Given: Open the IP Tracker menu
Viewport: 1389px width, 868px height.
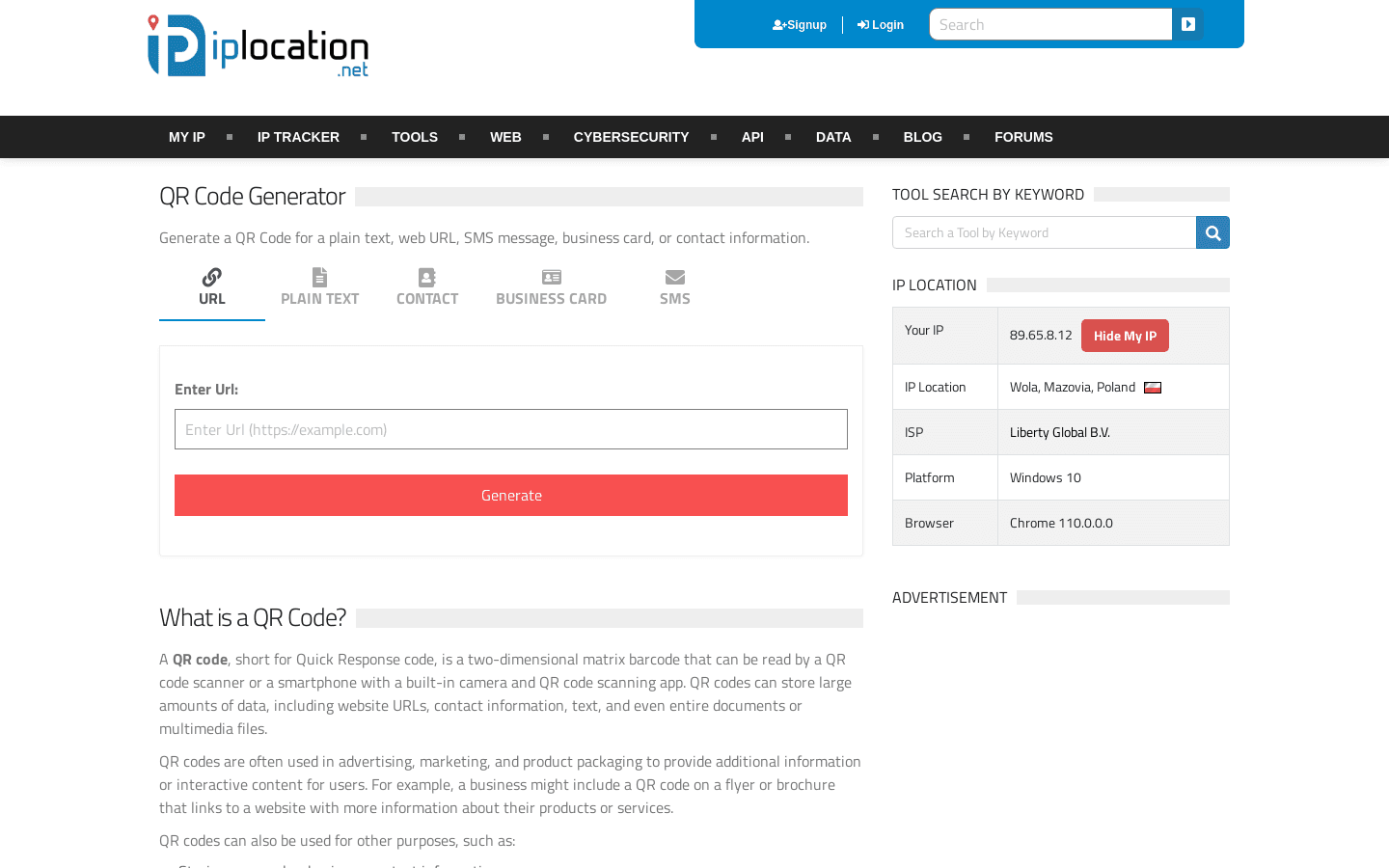Looking at the screenshot, I should (x=298, y=137).
